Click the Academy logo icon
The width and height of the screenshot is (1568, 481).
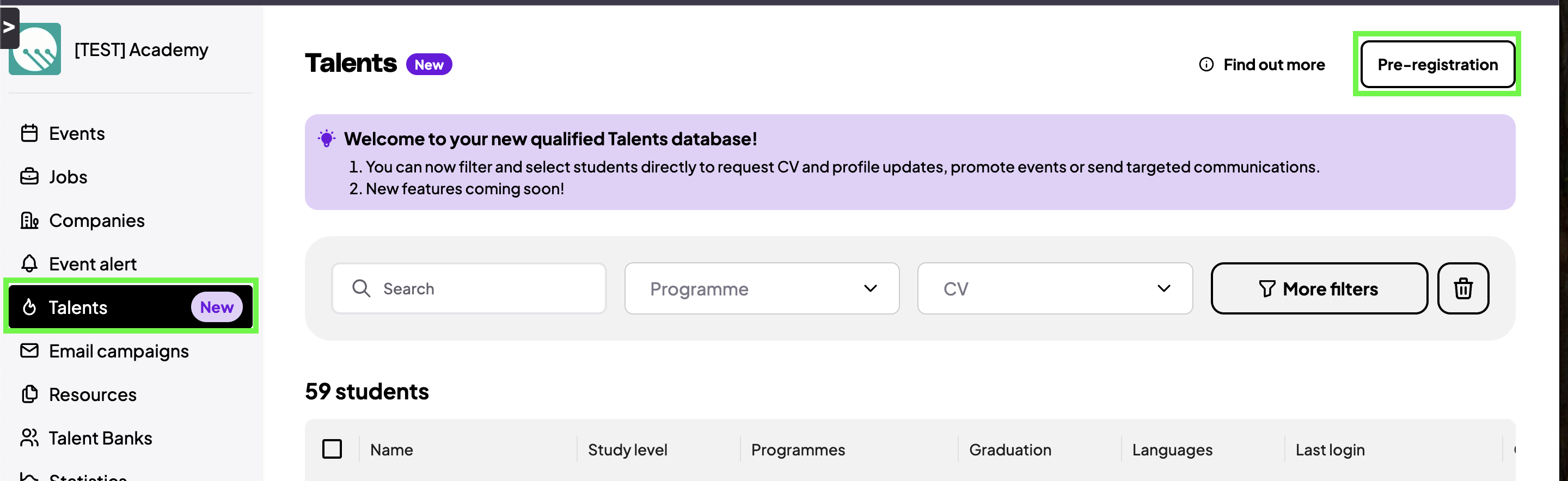35,50
